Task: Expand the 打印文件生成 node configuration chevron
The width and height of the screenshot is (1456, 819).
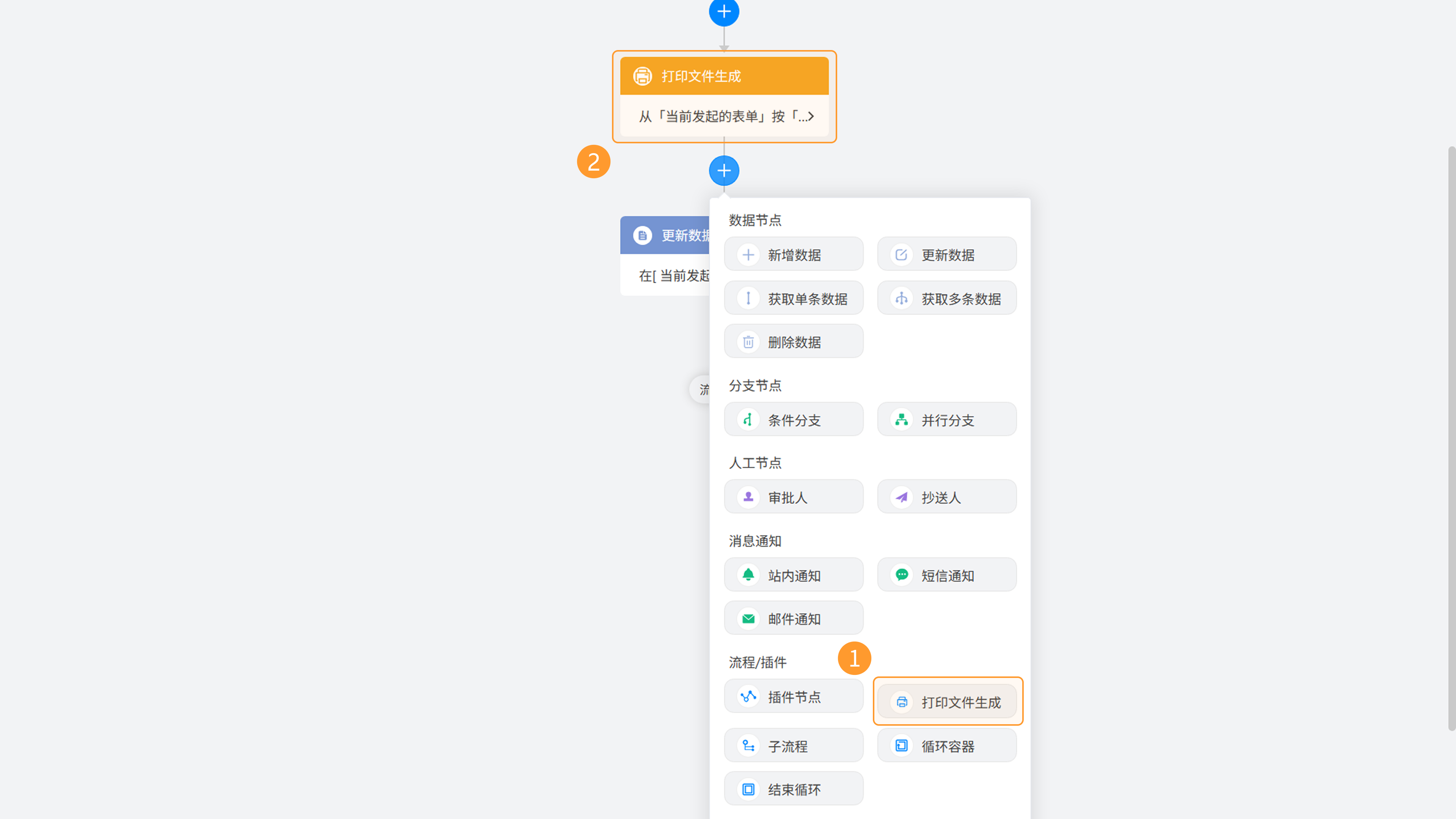Action: click(x=811, y=116)
